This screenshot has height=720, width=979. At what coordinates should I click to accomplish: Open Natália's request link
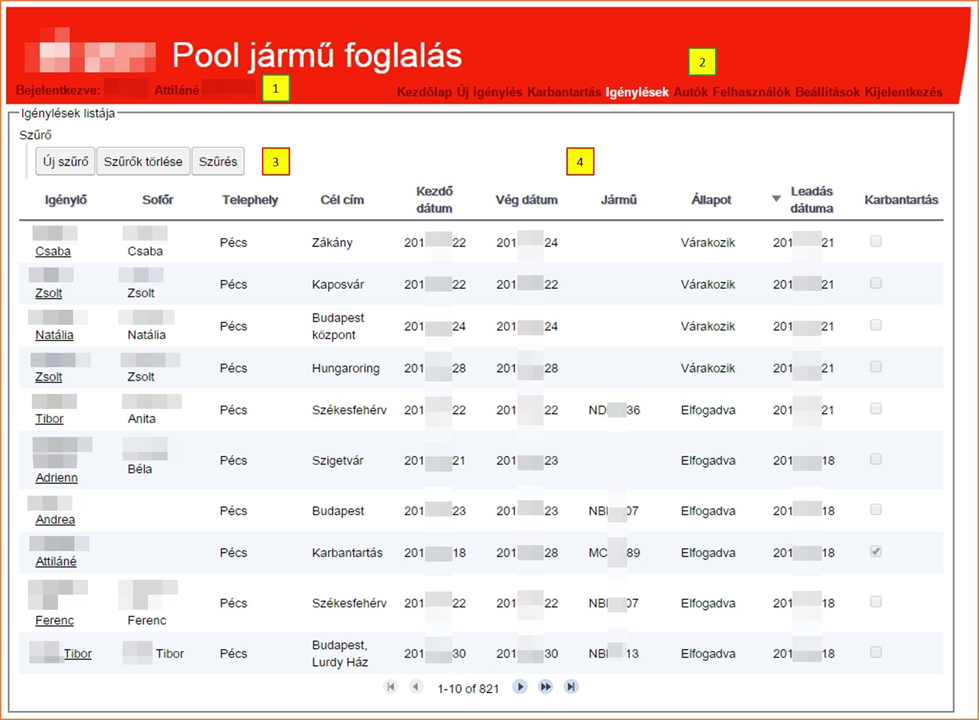point(55,335)
